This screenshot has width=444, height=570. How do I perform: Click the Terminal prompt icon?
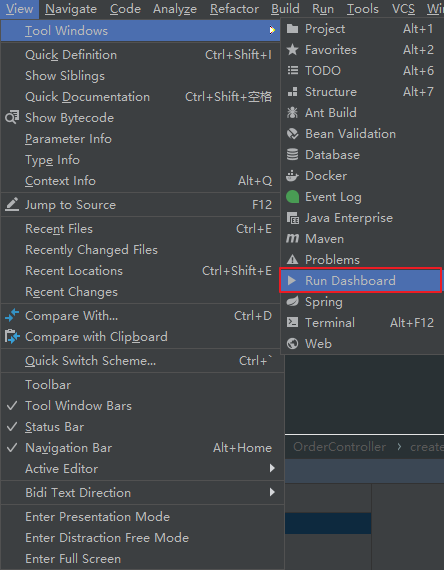coord(292,322)
